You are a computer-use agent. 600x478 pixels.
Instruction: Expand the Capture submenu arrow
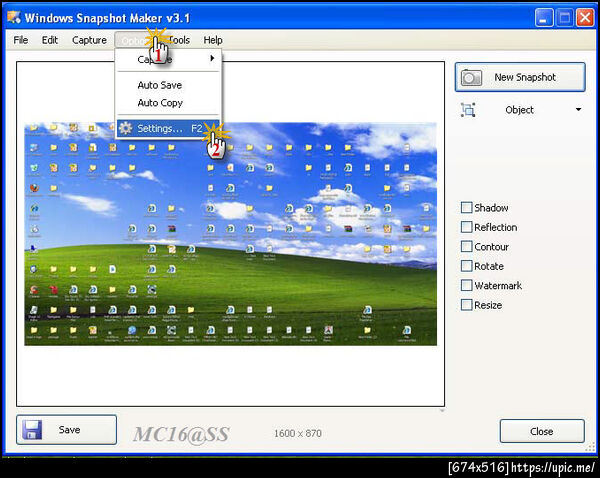click(212, 58)
